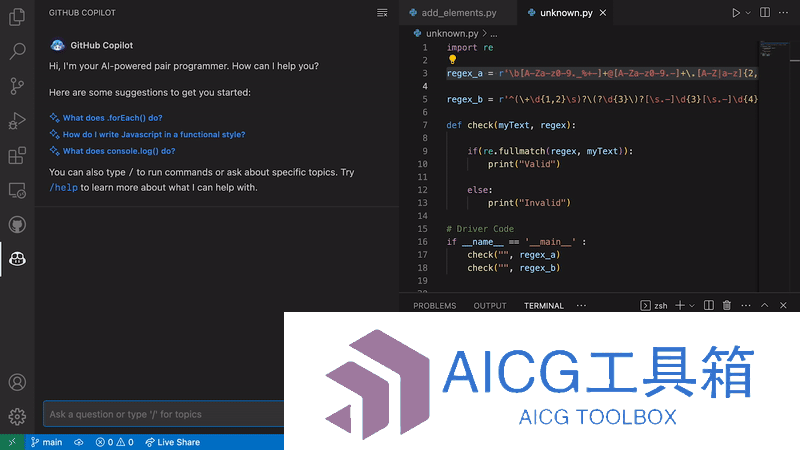Click the suggestion 'What does console.log() do?'

tap(119, 151)
